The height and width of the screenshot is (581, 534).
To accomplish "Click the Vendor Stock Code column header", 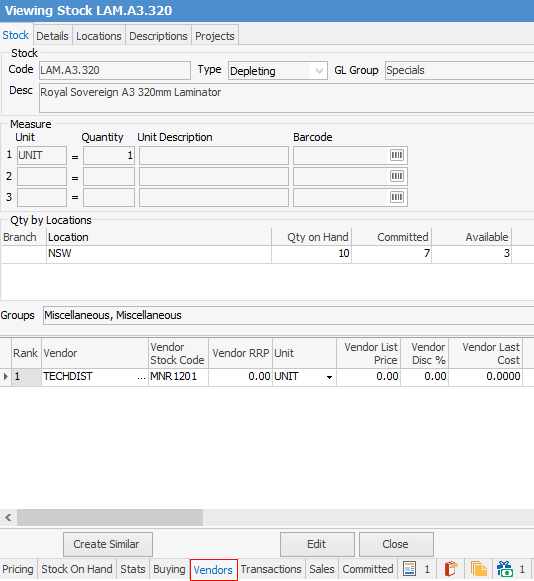I will click(x=178, y=353).
